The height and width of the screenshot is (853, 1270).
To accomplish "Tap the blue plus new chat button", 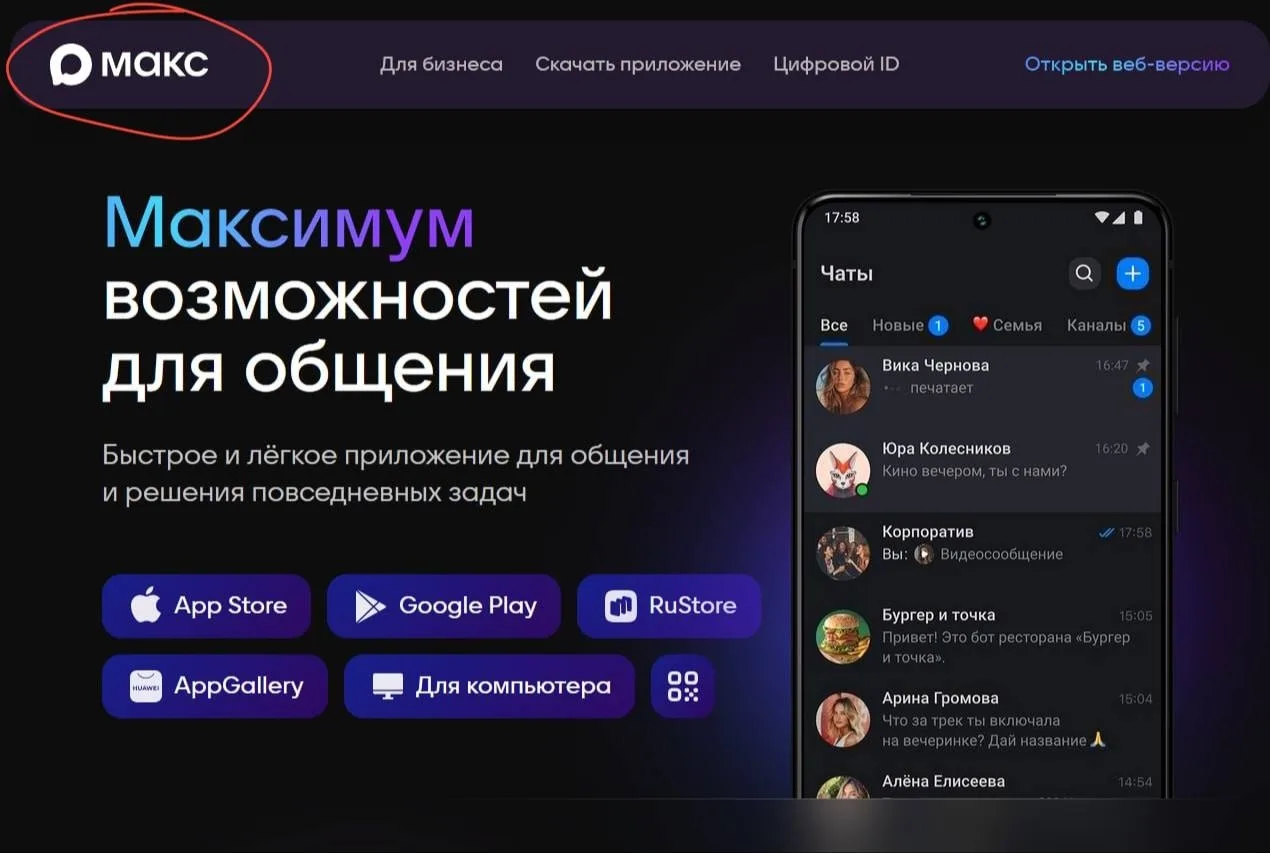I will tap(1133, 273).
